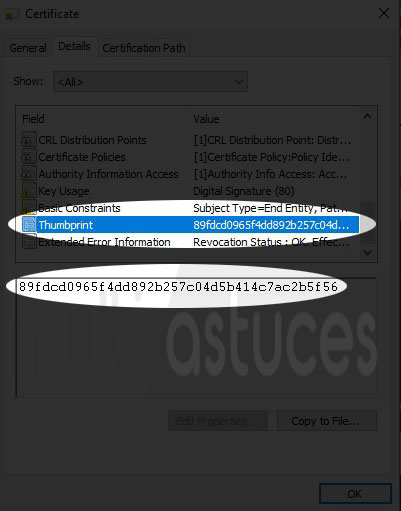Click the field list scroll up arrow

point(367,117)
